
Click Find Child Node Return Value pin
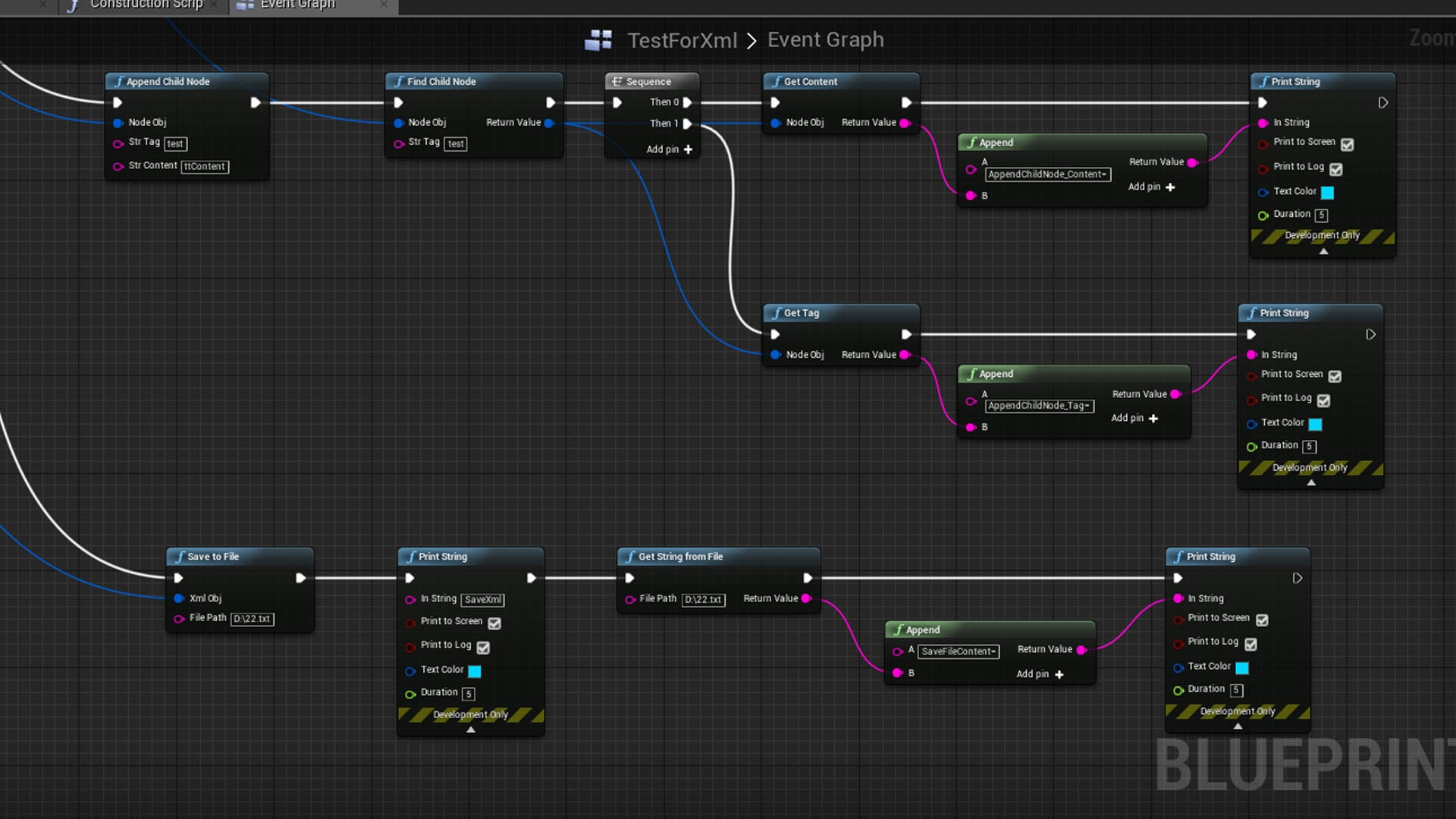(550, 123)
